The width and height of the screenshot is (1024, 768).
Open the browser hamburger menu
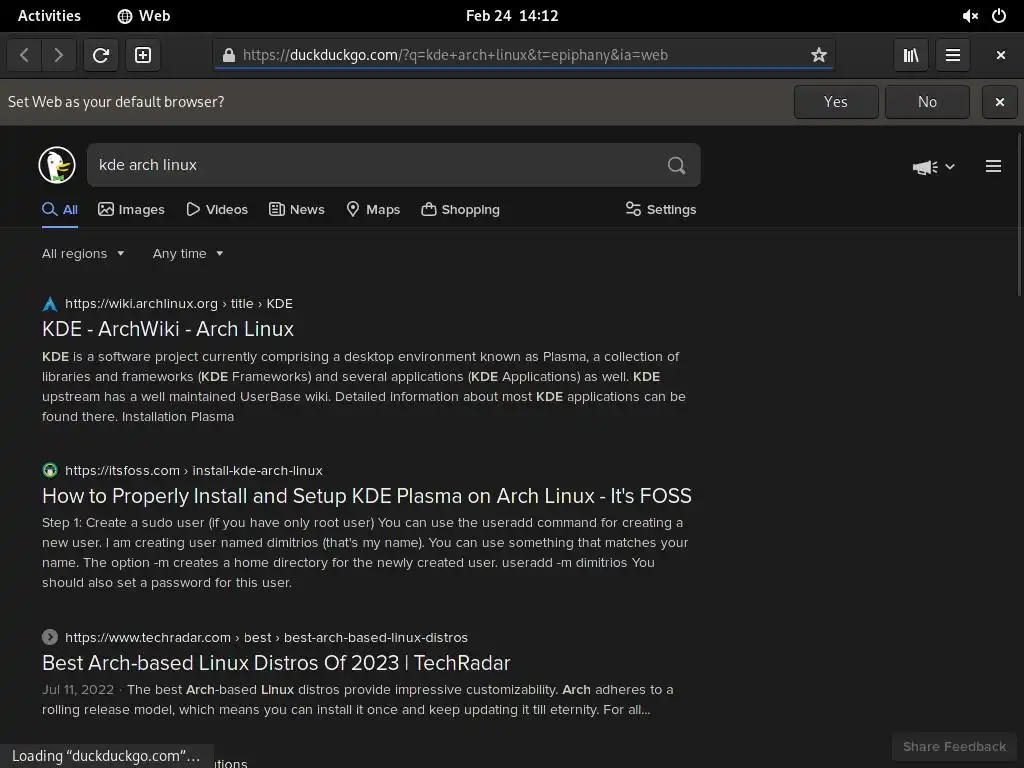tap(953, 55)
